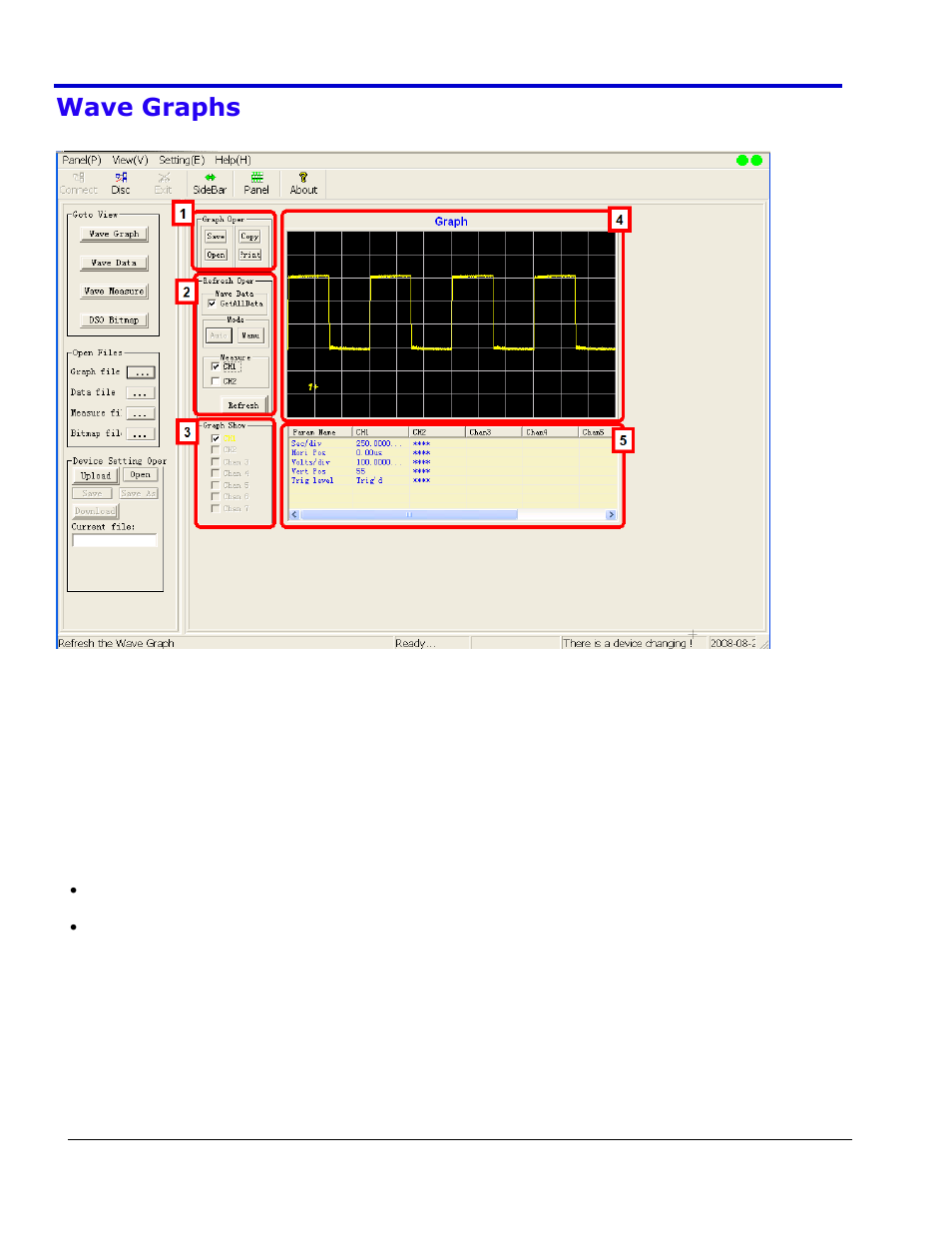The width and height of the screenshot is (952, 1233).
Task: Click Print in Graph Oper
Action: tap(249, 255)
